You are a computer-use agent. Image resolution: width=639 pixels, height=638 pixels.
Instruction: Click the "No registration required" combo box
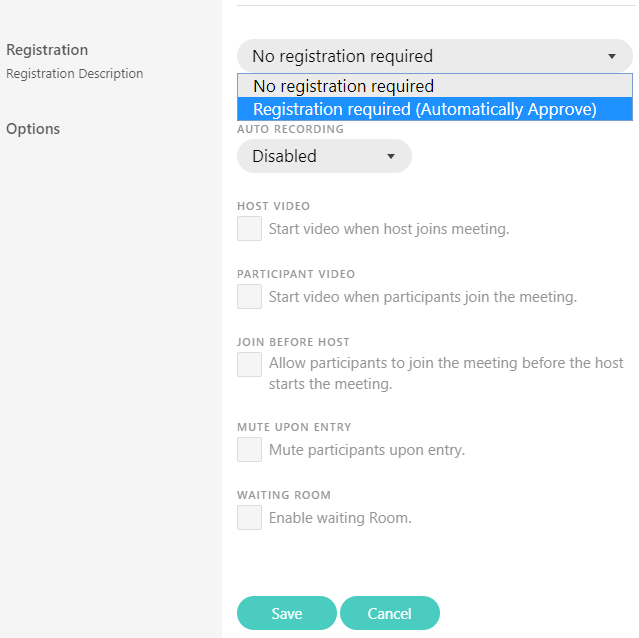point(435,56)
